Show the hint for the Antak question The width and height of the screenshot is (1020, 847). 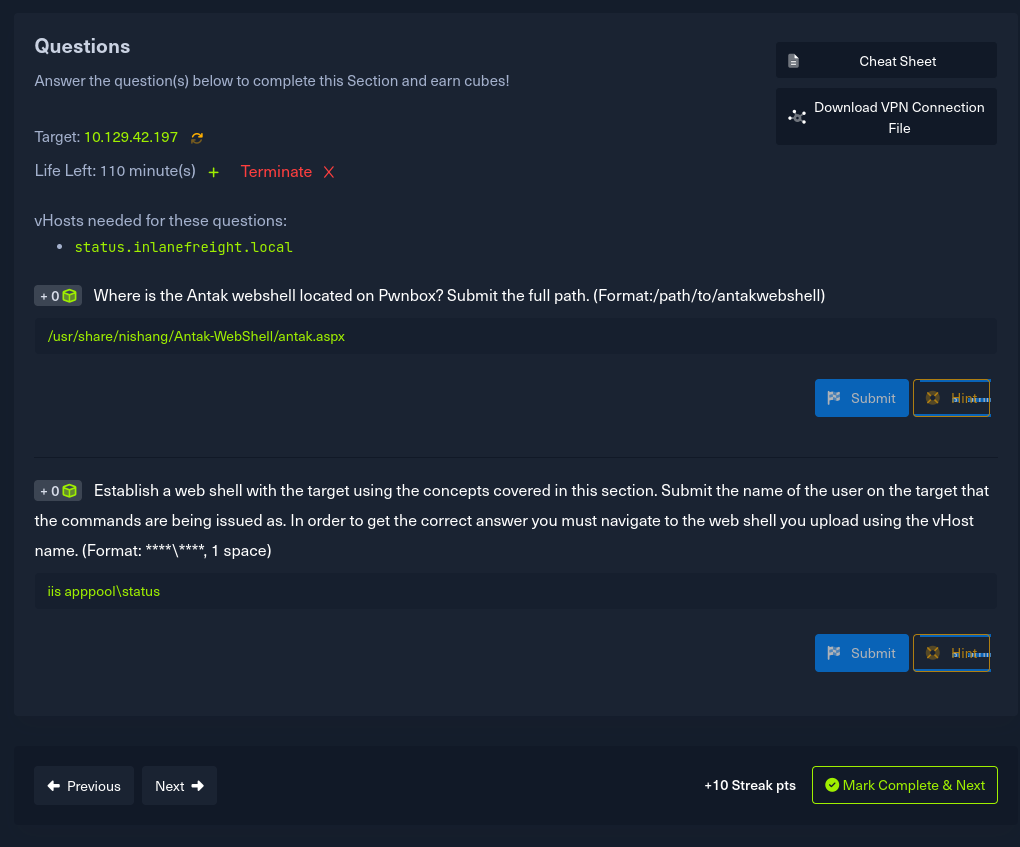(951, 398)
